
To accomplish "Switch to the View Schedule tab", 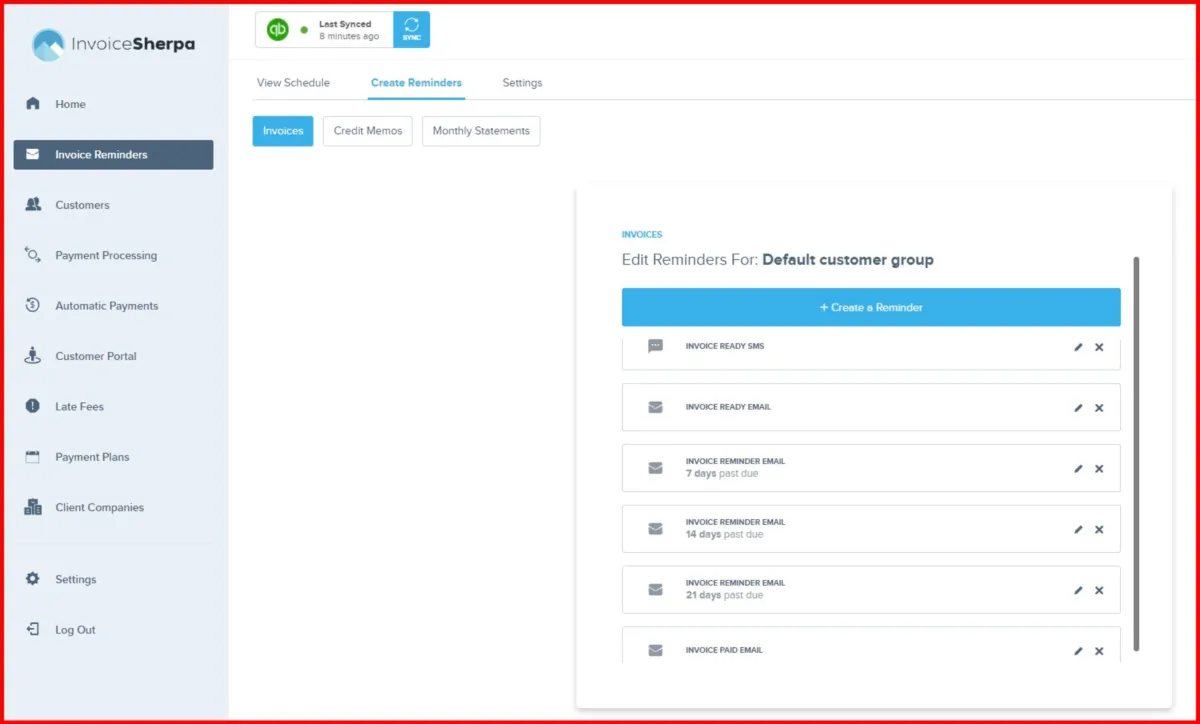I will coord(293,83).
